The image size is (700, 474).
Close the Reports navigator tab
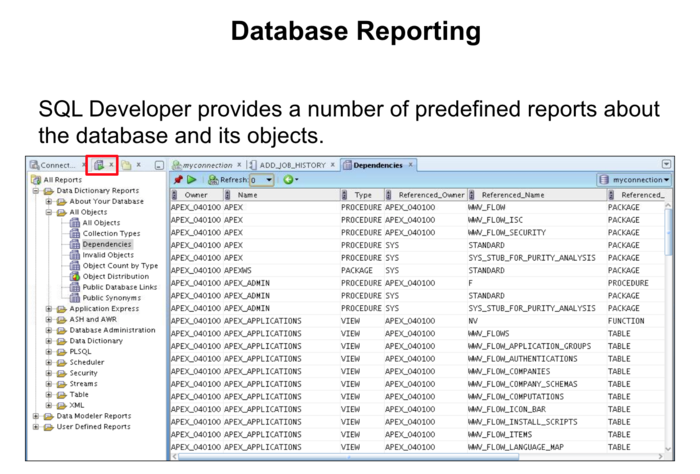[x=111, y=165]
